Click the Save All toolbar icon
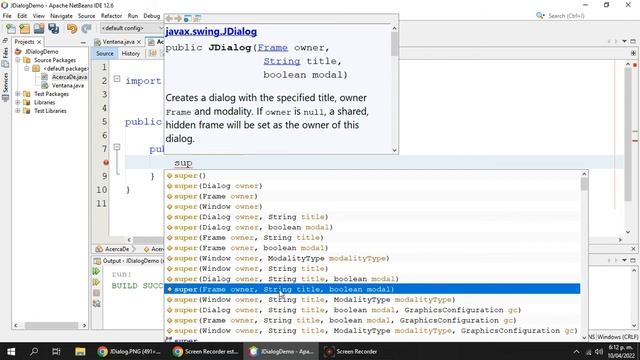Image resolution: width=640 pixels, height=360 pixels. tap(53, 29)
